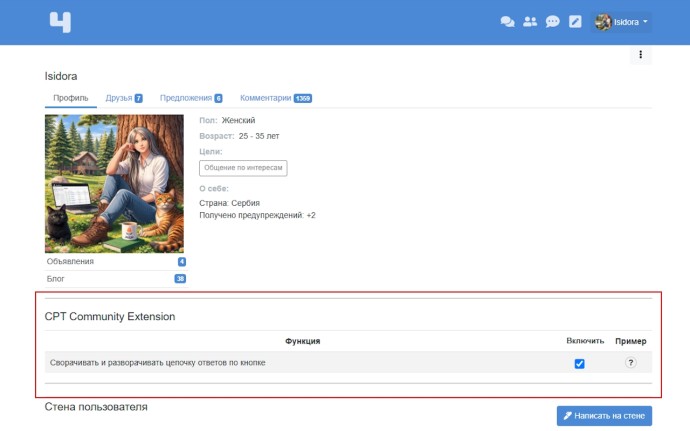Click the profile picture of Isidora
This screenshot has height=431, width=690.
[114, 184]
